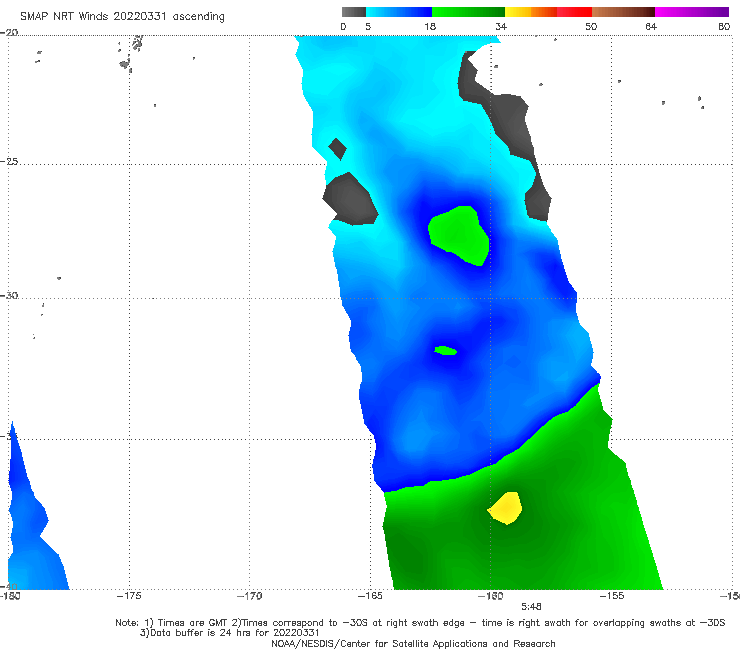Viewport: 740px width, 650px height.
Task: Click the 'NOAA/NESDIS/Center for Satellite Applications and Research' credit
Action: 413,644
